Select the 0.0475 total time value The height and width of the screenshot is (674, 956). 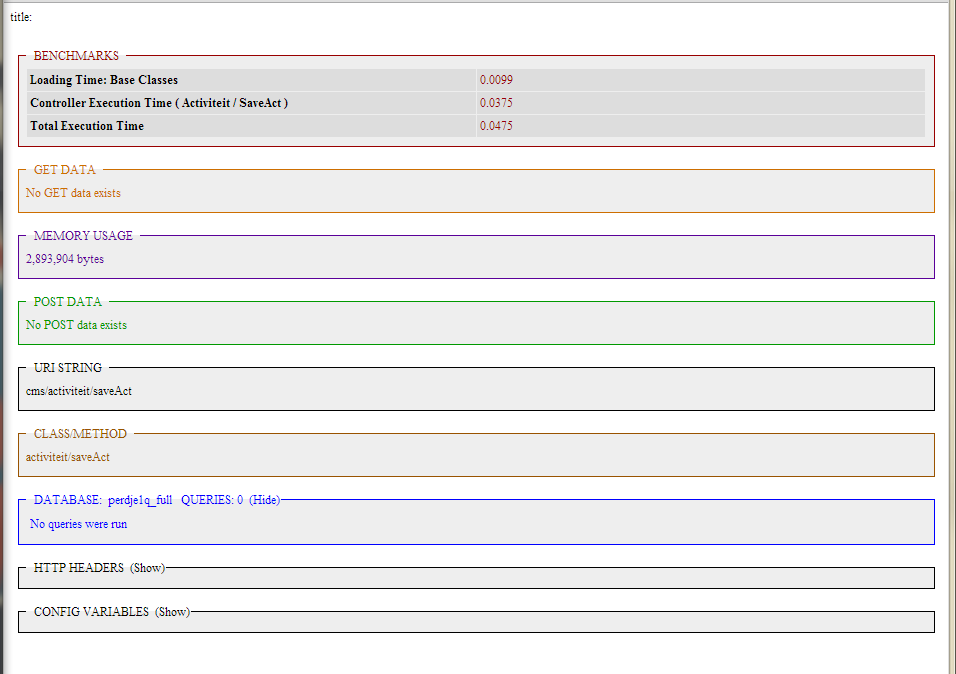[x=496, y=126]
